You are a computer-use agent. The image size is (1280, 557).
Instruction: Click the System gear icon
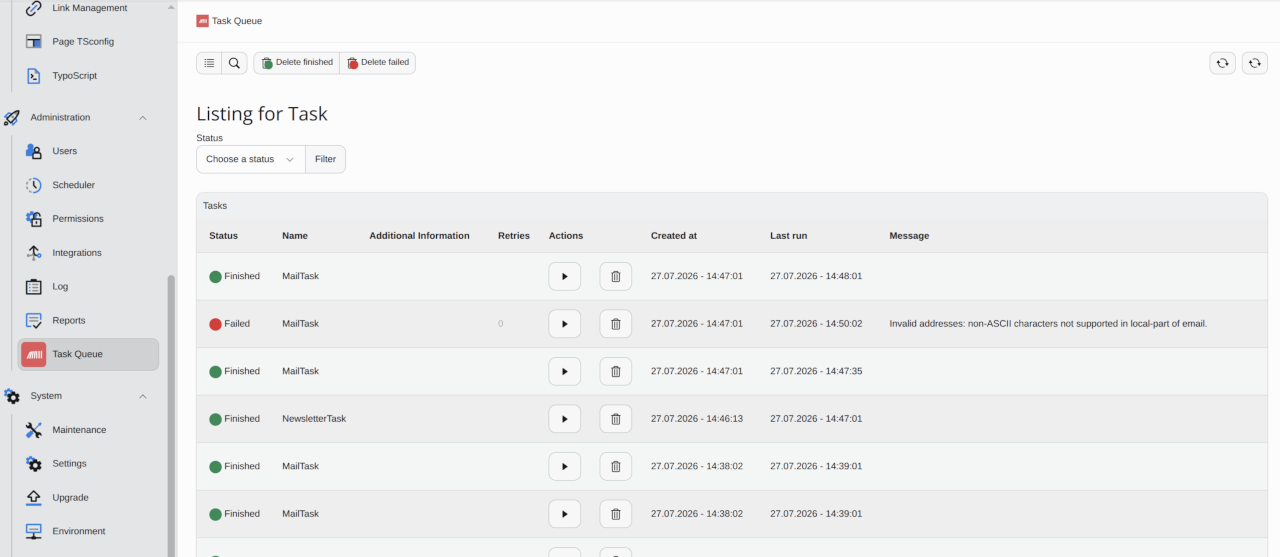point(12,396)
